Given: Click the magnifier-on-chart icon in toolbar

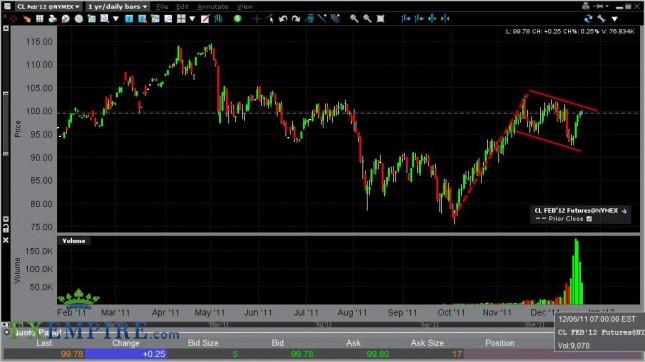Looking at the screenshot, I should coord(104,19).
